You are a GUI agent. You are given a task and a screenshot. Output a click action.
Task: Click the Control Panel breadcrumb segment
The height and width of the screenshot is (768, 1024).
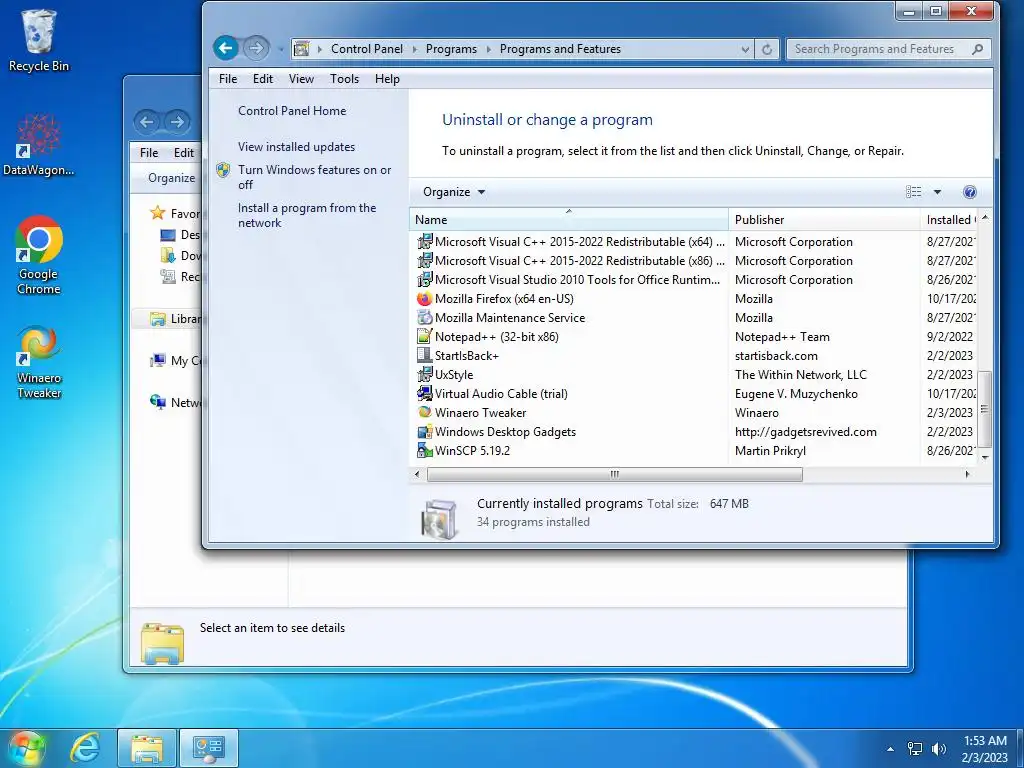tap(367, 49)
